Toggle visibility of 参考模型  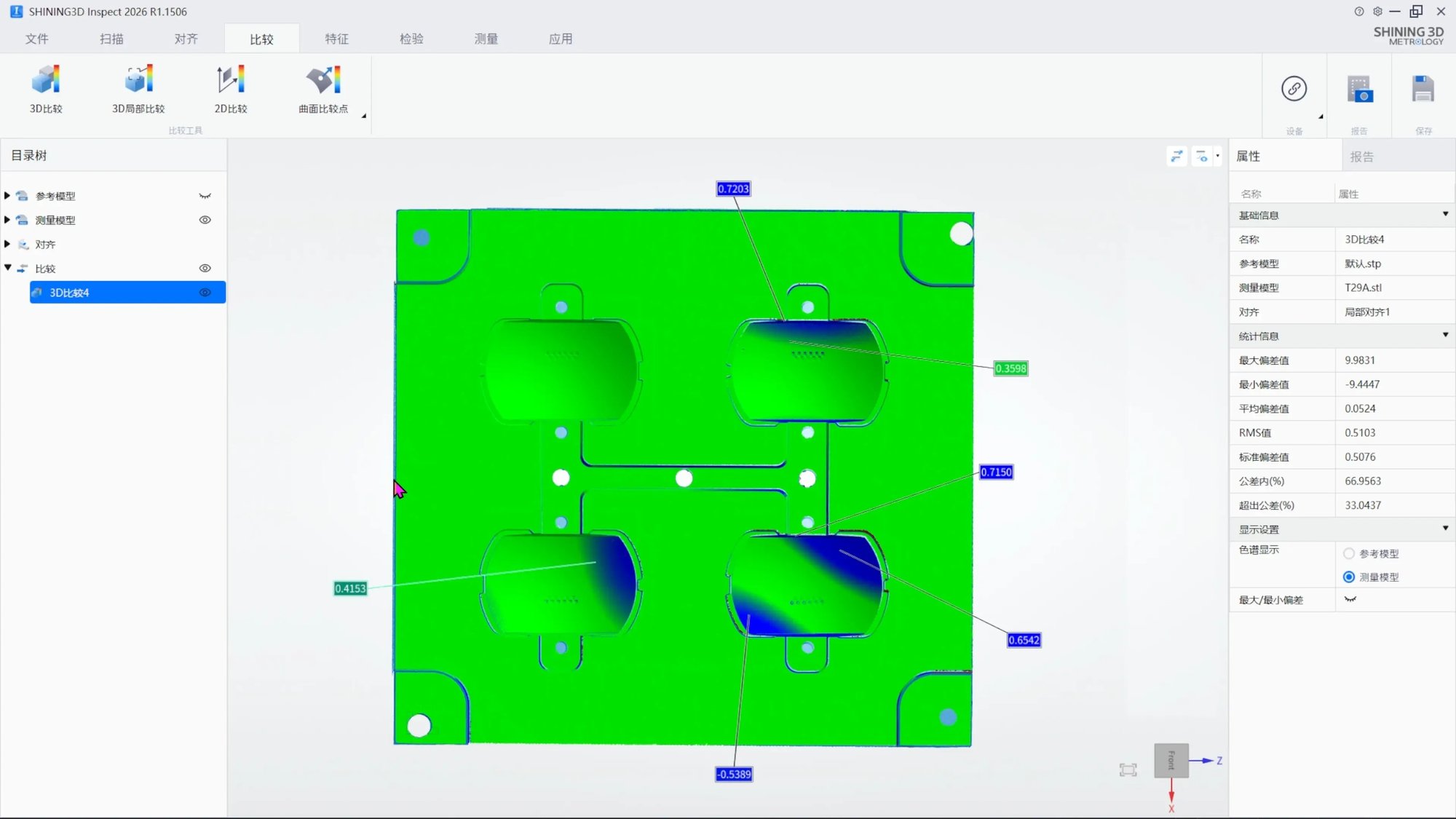pyautogui.click(x=205, y=196)
